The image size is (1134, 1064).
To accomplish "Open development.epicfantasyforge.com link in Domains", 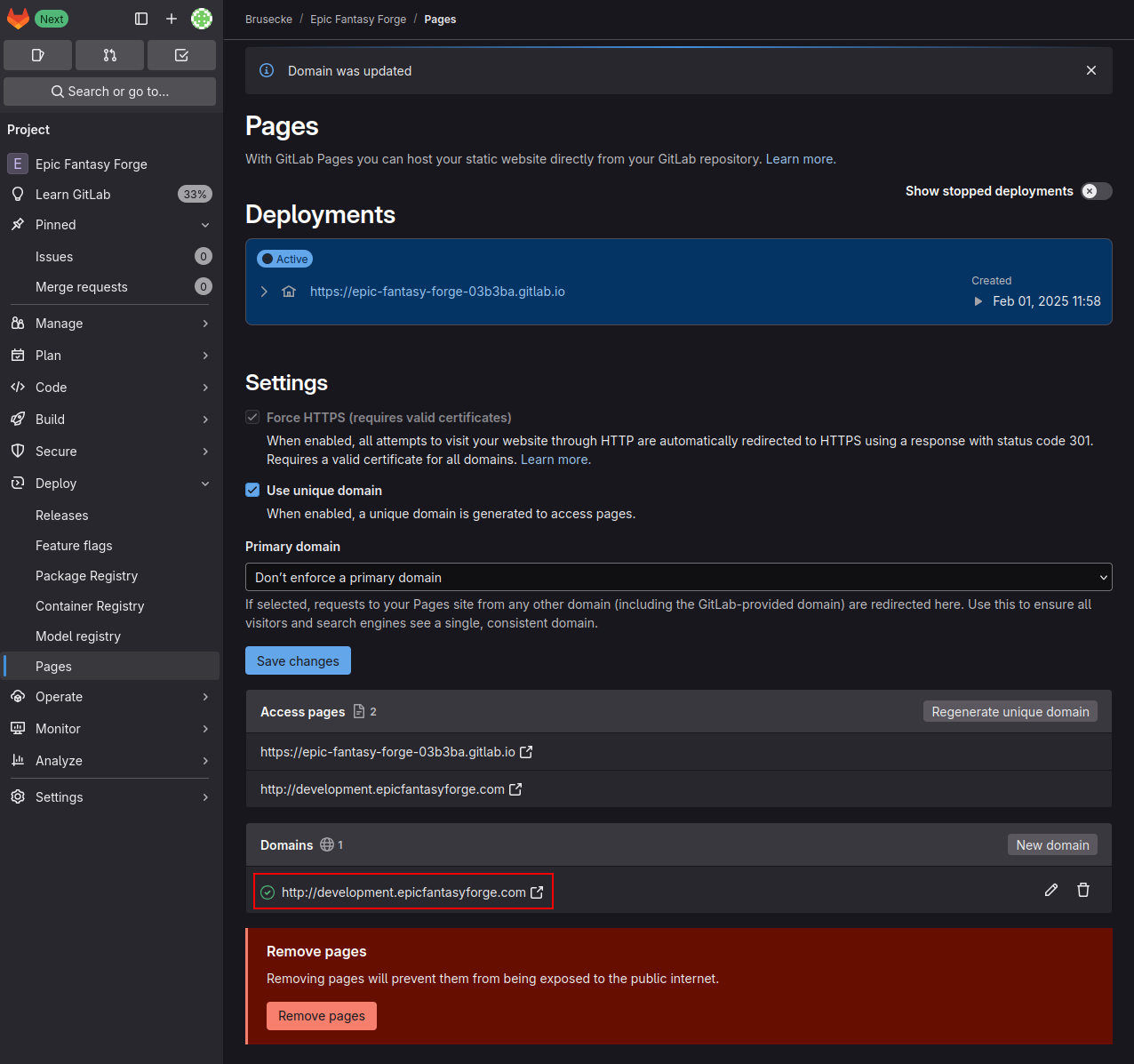I will pyautogui.click(x=403, y=892).
